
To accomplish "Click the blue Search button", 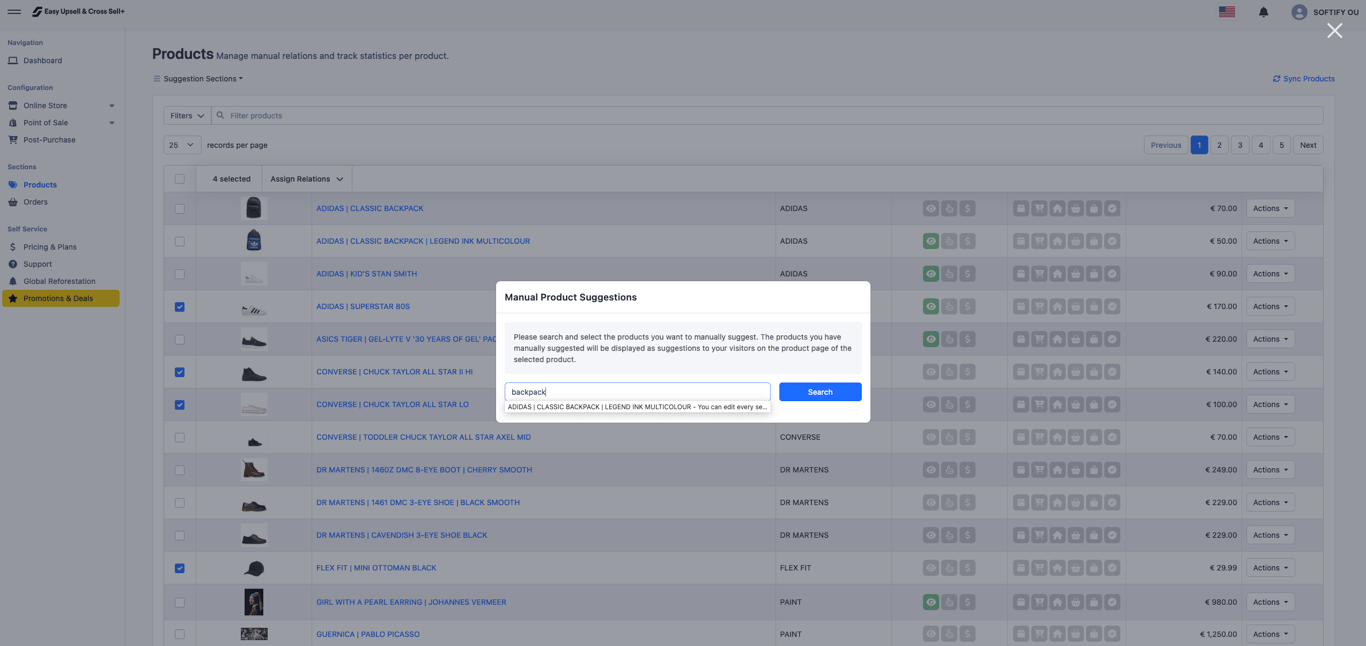I will tap(820, 392).
